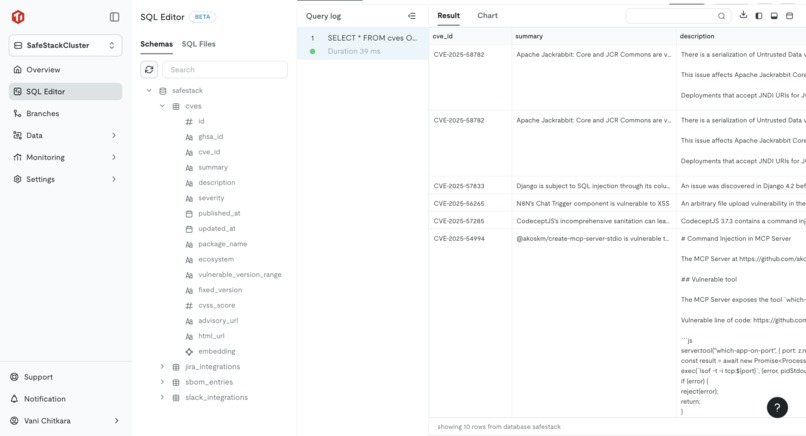Viewport: 806px width, 436px height.
Task: Click the red hexagon app logo
Action: [x=18, y=17]
